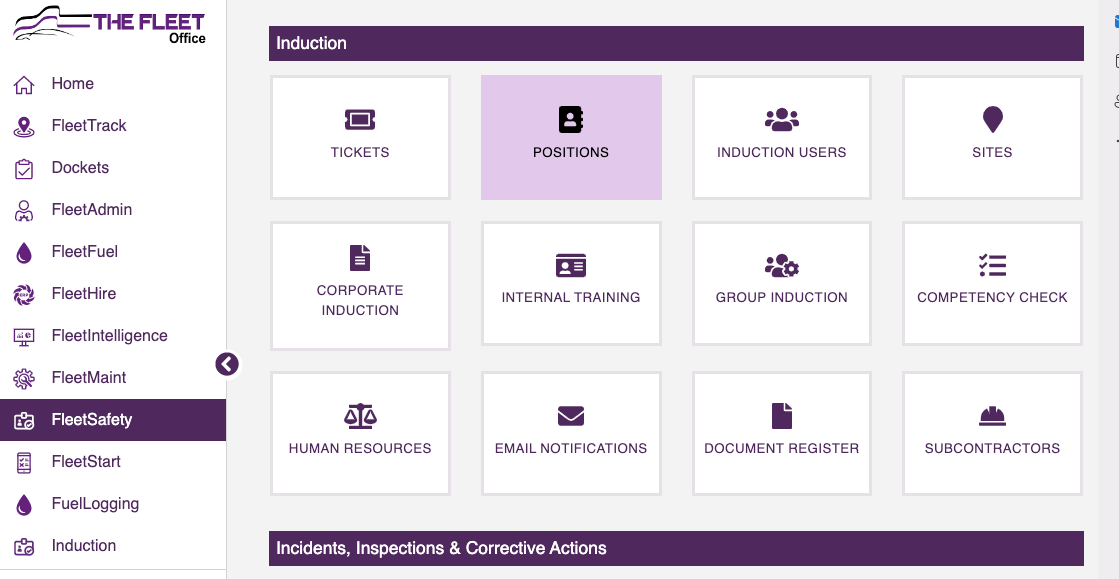This screenshot has height=579, width=1119.
Task: Click the Internal Training ID card icon
Action: pos(571,265)
